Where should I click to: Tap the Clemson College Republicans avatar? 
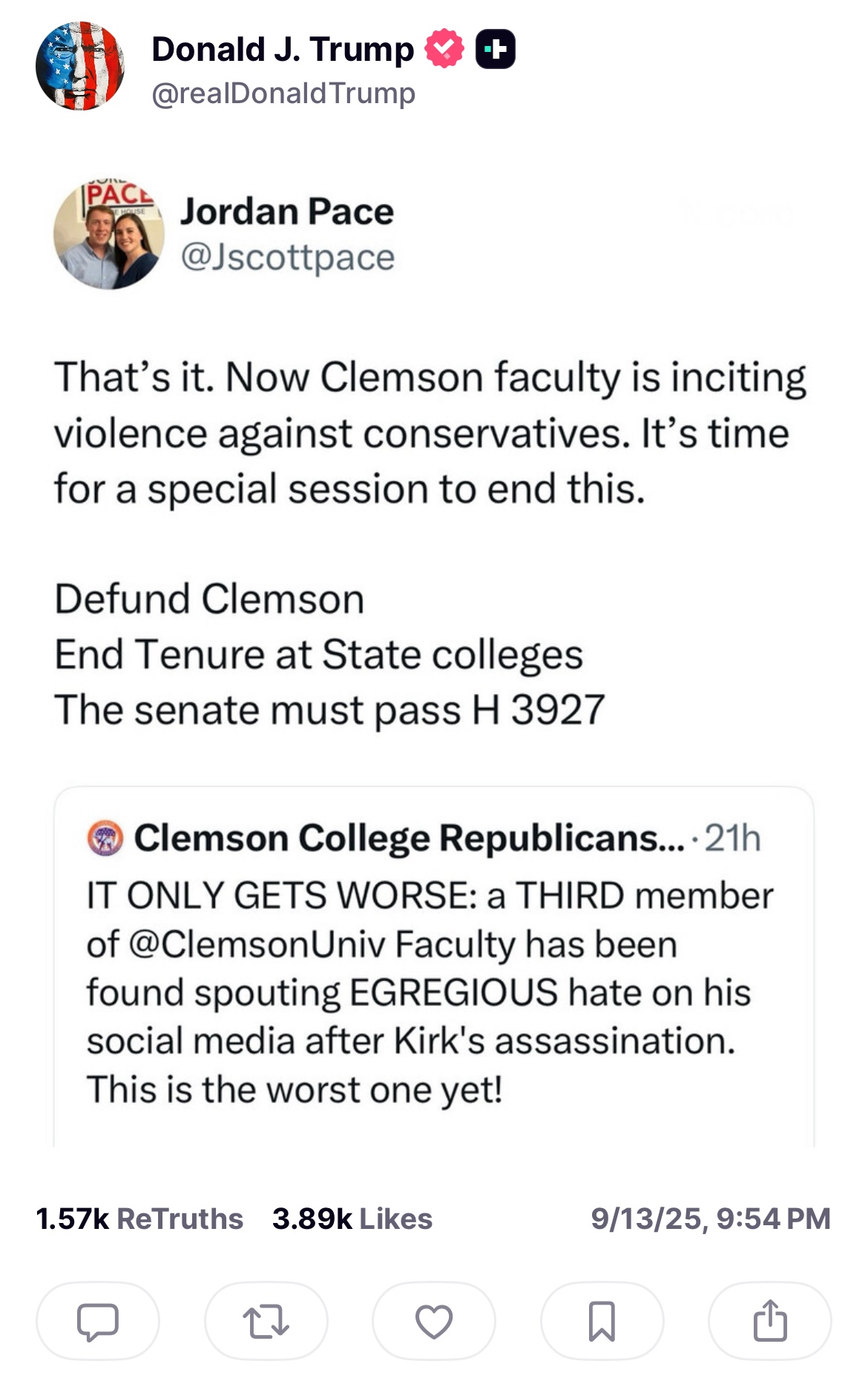point(105,839)
